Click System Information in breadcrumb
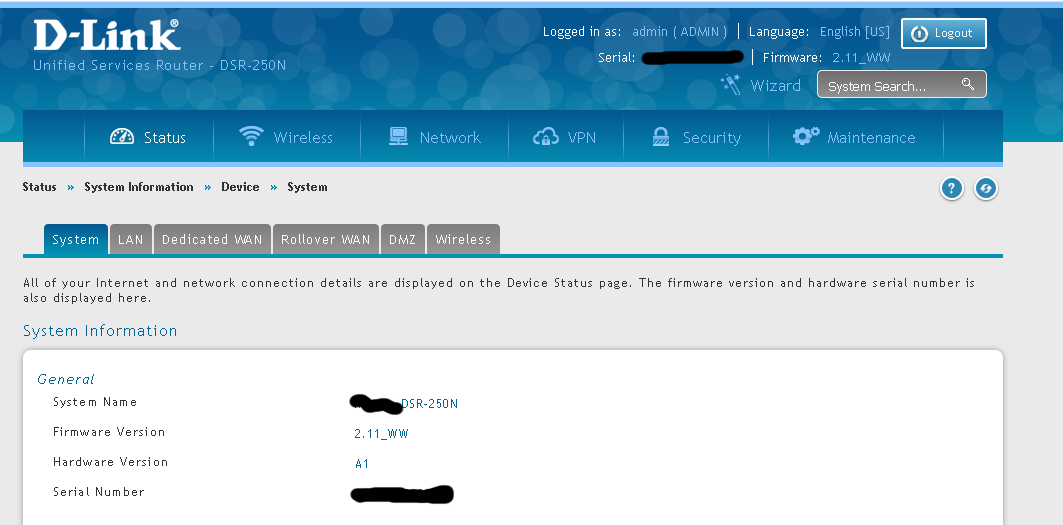This screenshot has height=525, width=1063. [139, 187]
